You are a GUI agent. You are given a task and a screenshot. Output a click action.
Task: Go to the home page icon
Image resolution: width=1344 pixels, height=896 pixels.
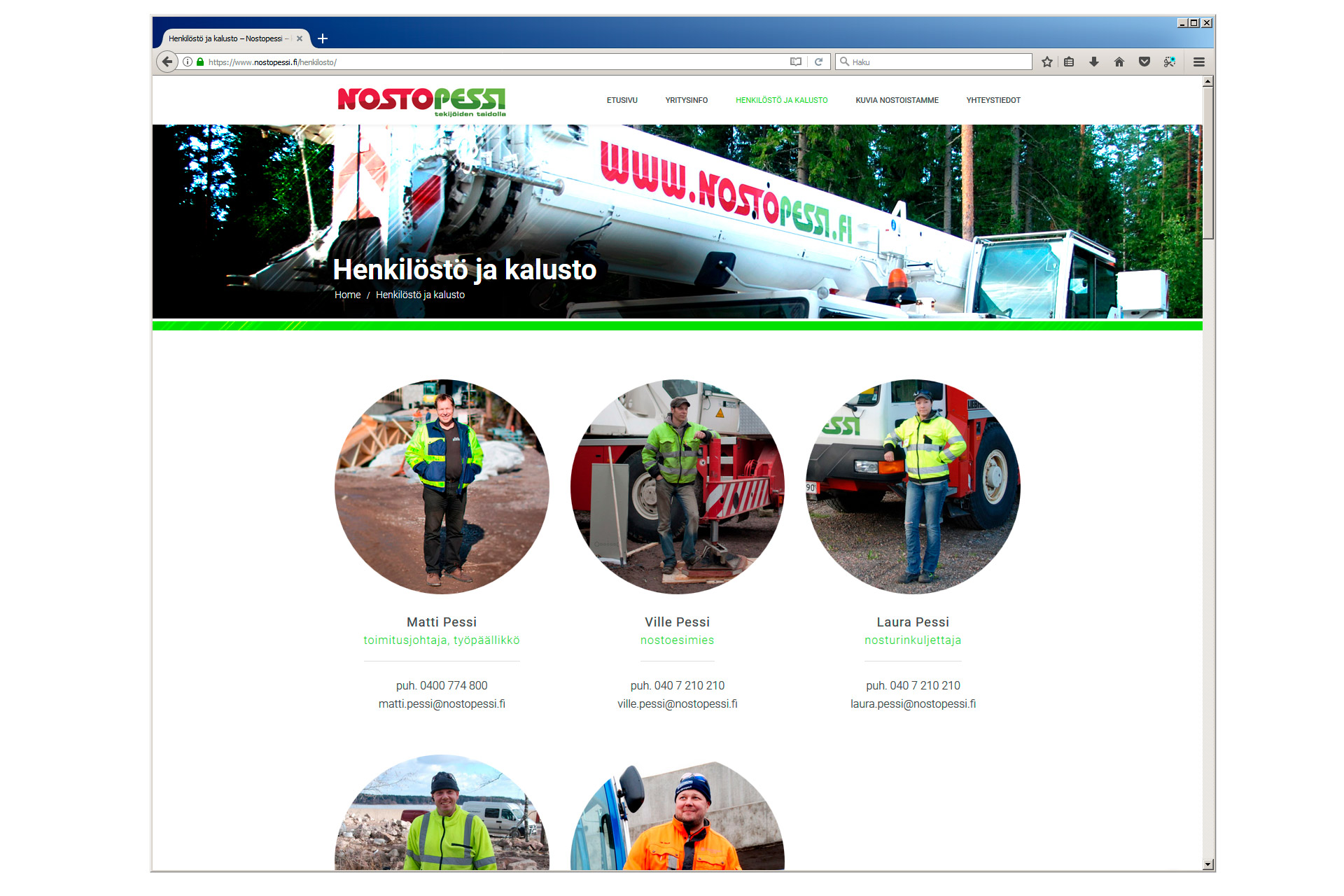pyautogui.click(x=1119, y=62)
